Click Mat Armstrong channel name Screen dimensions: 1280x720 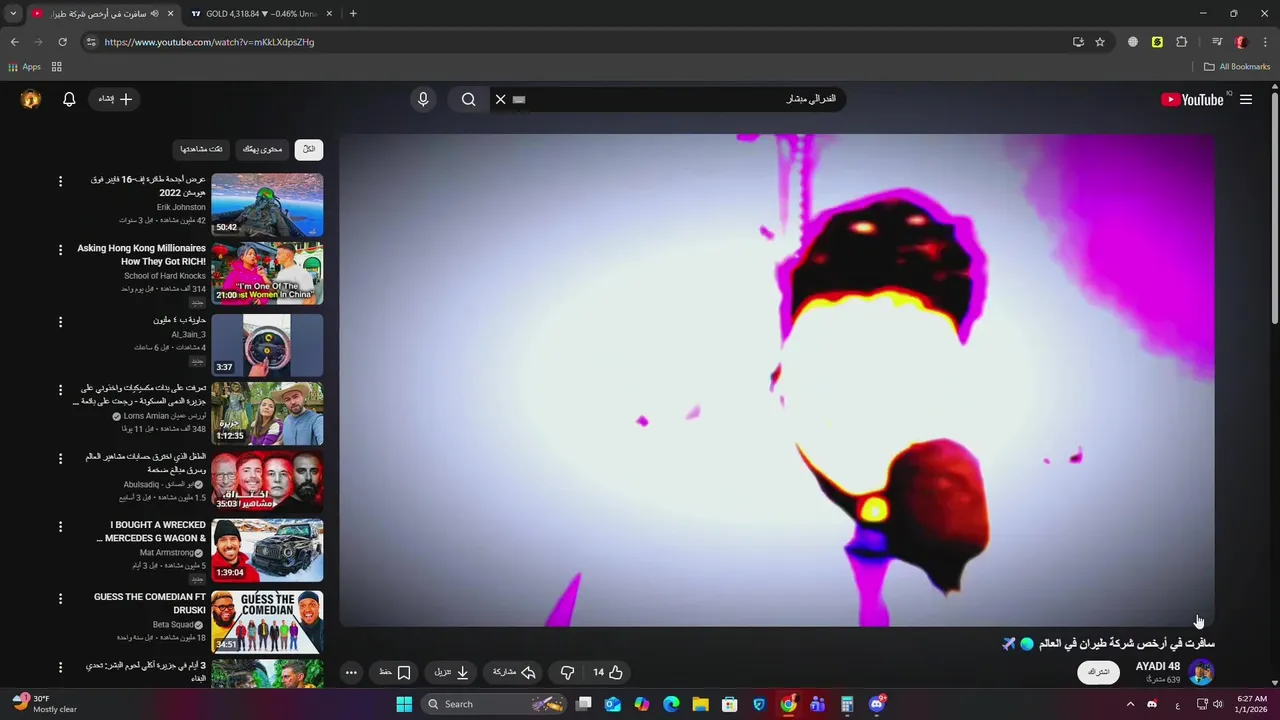click(x=168, y=552)
